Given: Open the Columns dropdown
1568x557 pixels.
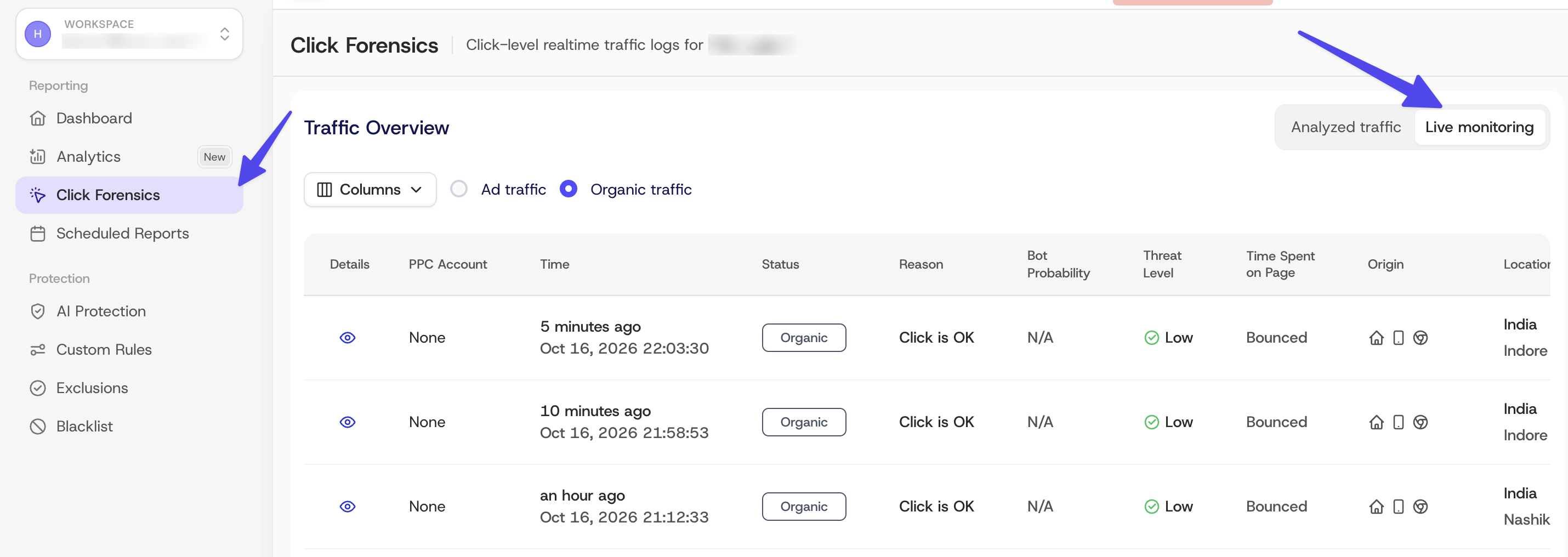Looking at the screenshot, I should (370, 189).
